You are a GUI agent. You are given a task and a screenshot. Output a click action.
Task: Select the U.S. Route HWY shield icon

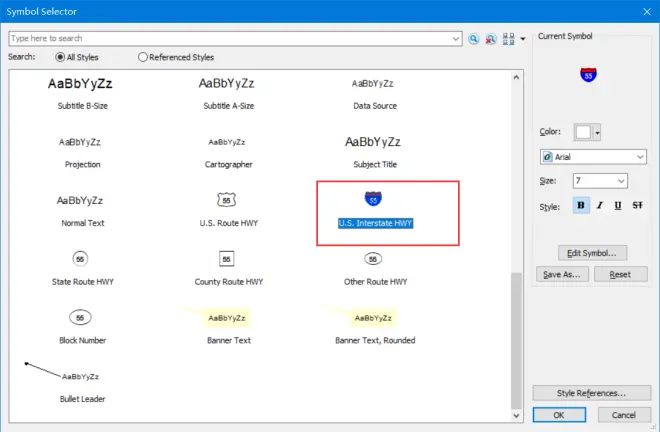(226, 200)
